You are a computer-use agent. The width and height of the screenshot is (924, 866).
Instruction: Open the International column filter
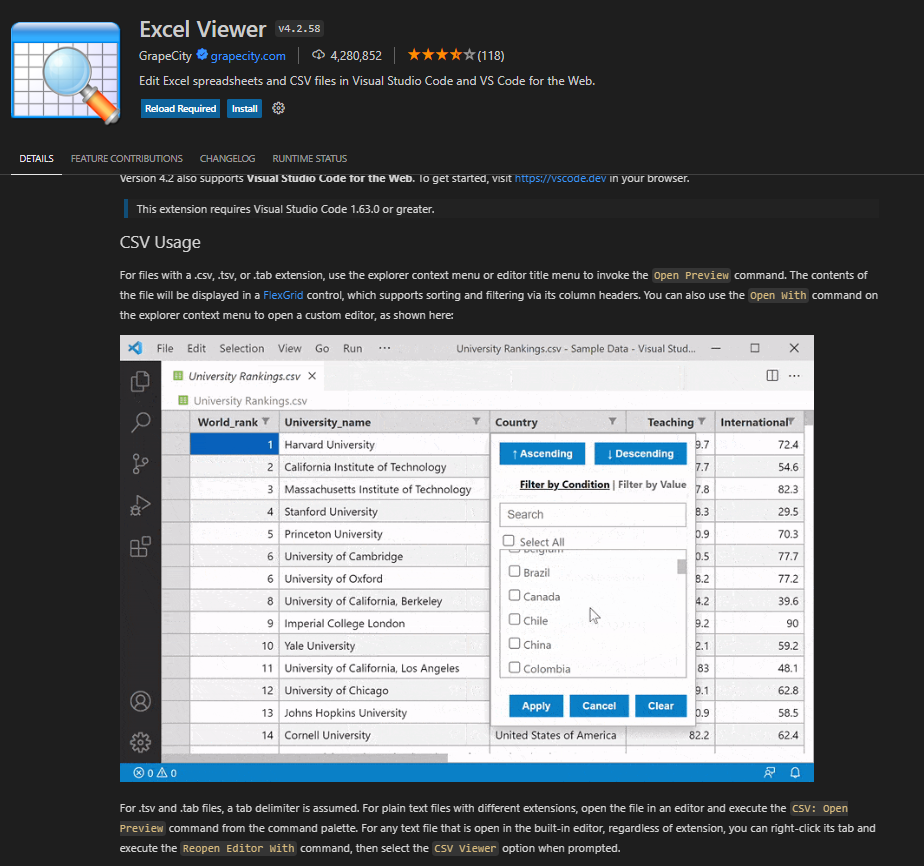coord(791,421)
